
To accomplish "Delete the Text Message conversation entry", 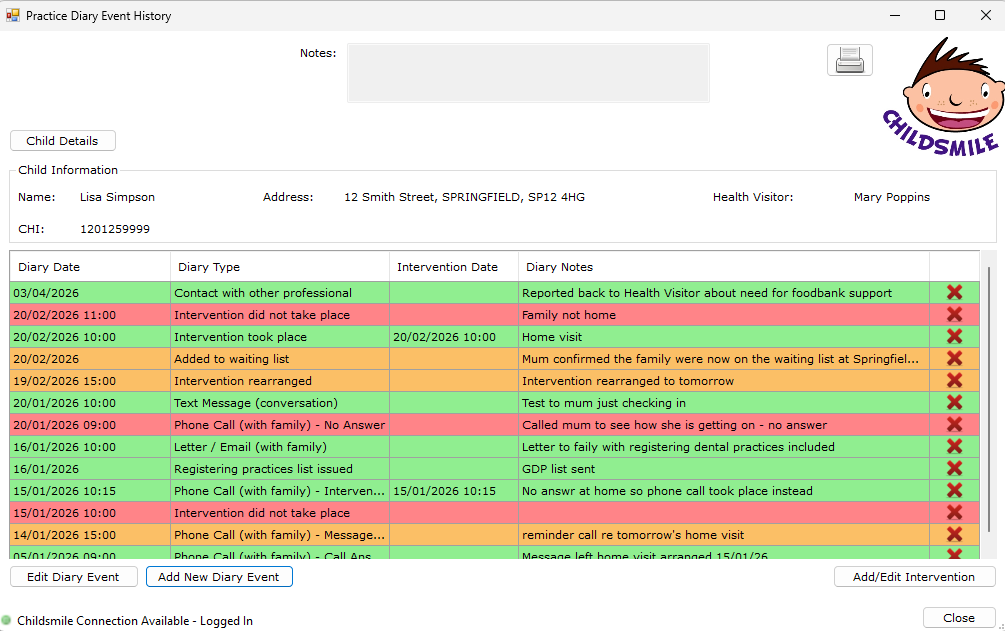I will coord(954,403).
